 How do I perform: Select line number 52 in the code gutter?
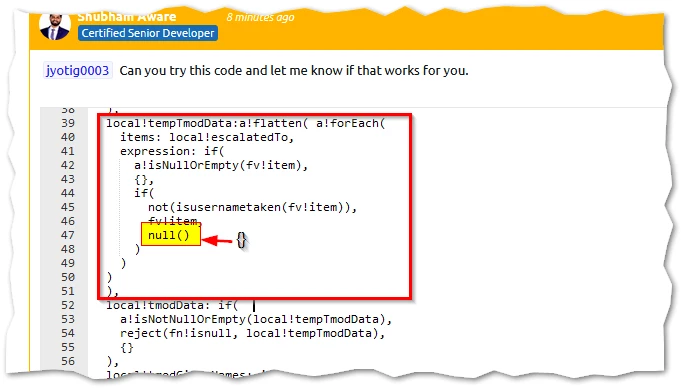pos(68,305)
